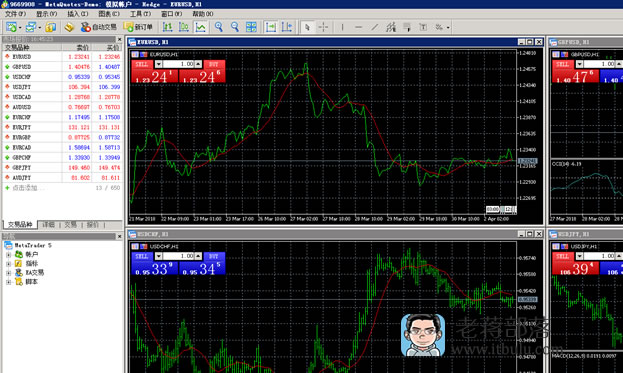This screenshot has height=373, width=623.
Task: Open dropdown arrow beside profiles icon
Action: click(x=39, y=27)
